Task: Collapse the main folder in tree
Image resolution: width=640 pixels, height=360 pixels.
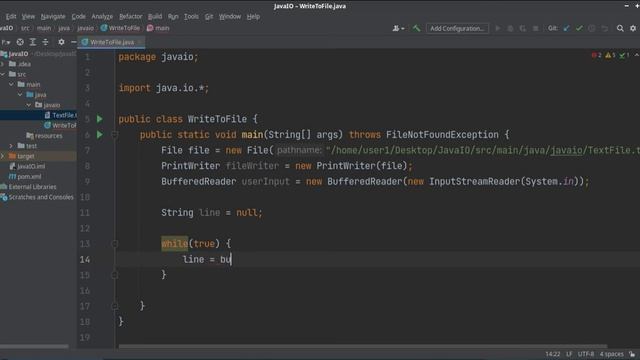Action: [11, 84]
